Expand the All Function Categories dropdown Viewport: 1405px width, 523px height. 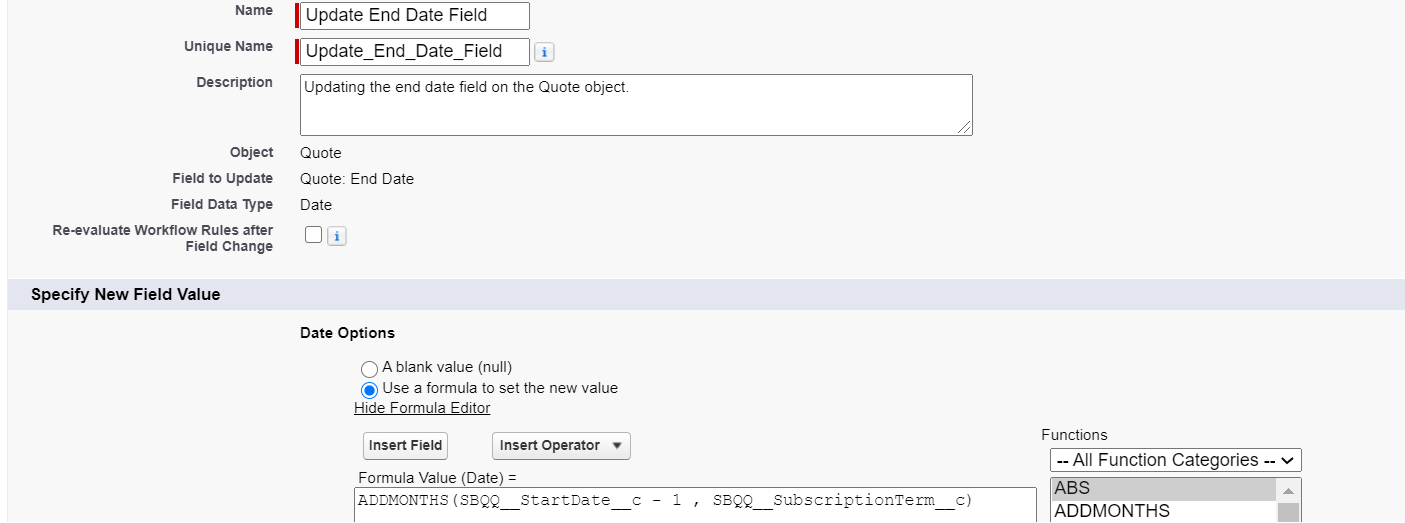coord(1175,460)
